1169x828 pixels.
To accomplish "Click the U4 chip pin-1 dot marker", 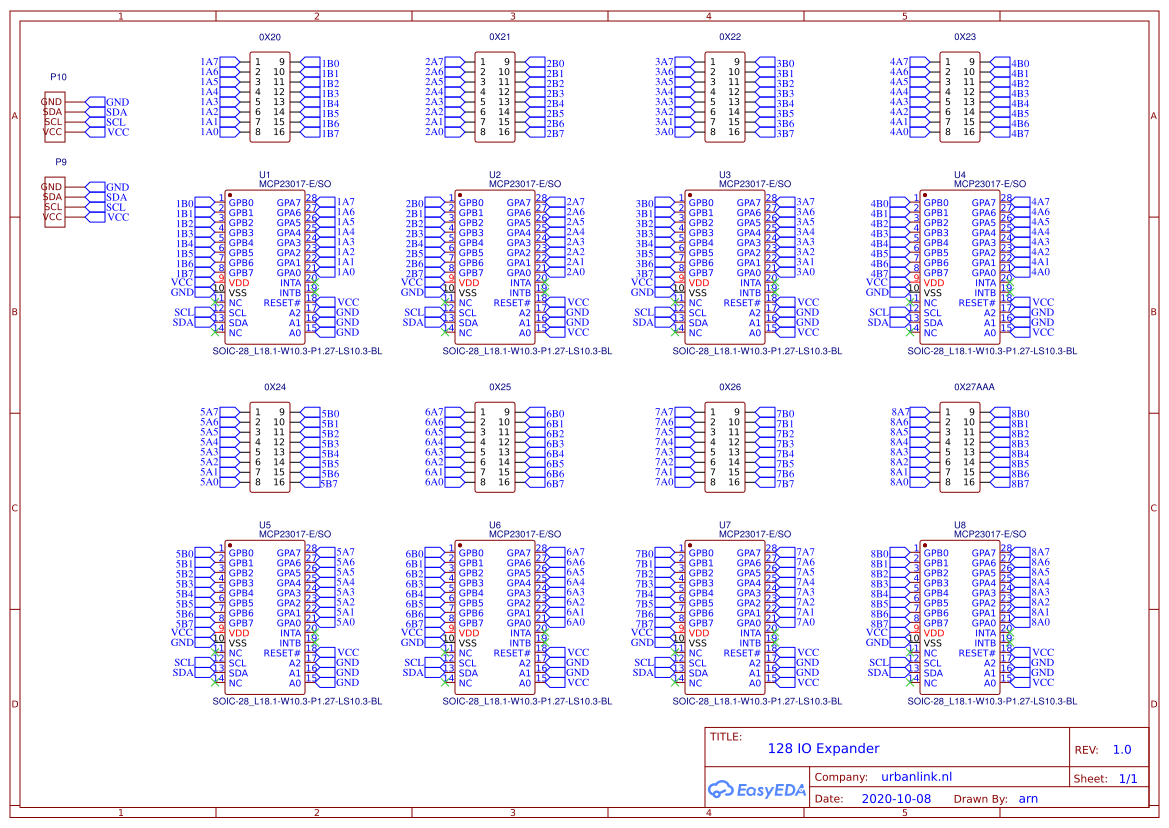I will [x=925, y=195].
